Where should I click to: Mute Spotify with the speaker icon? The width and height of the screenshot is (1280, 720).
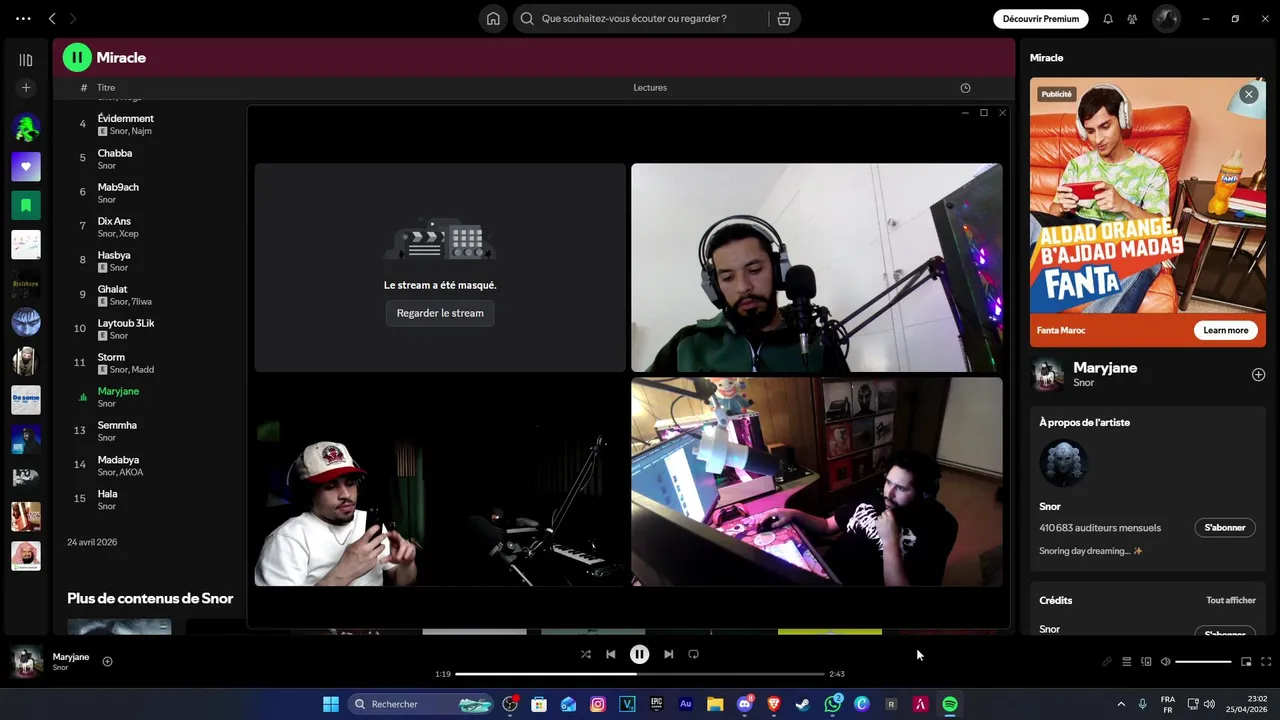coord(1165,661)
